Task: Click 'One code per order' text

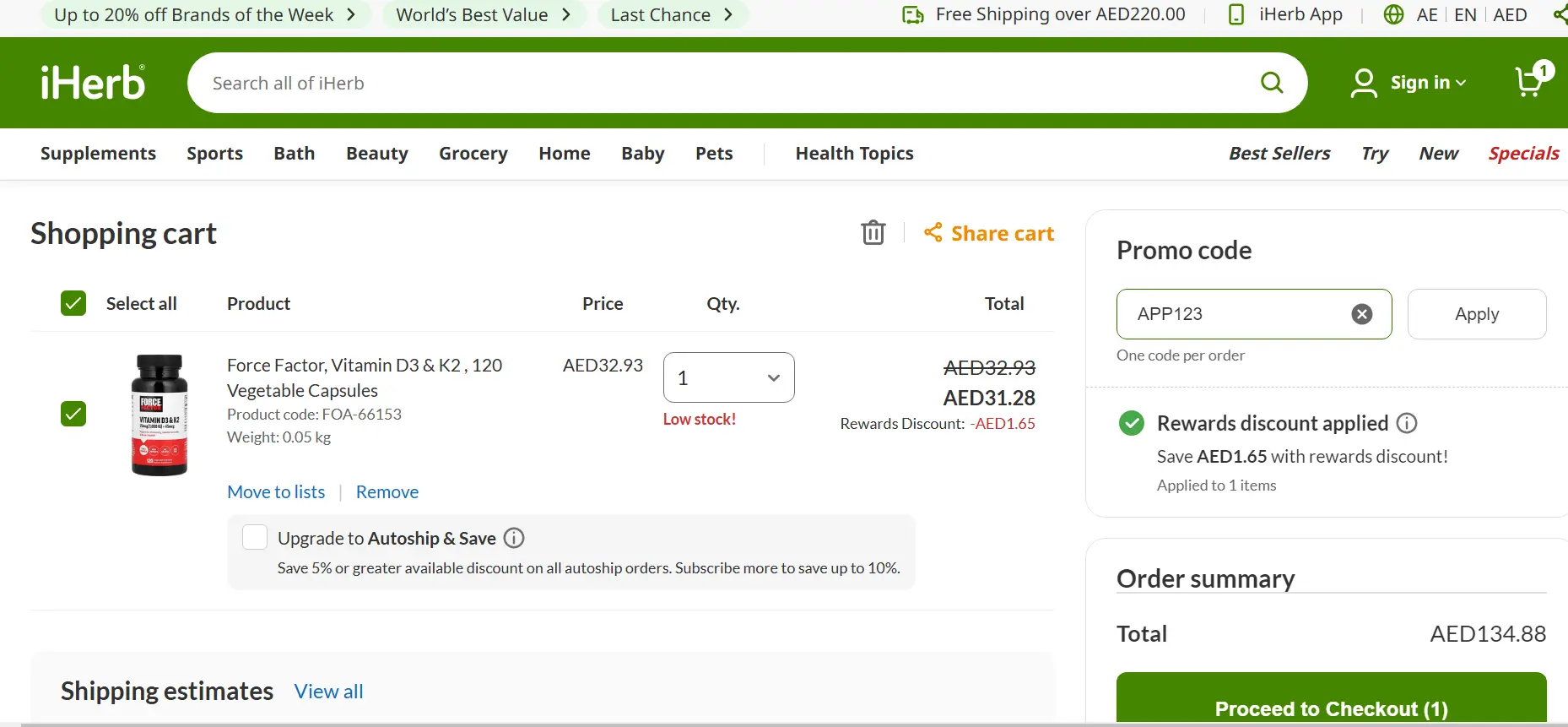Action: [x=1181, y=355]
